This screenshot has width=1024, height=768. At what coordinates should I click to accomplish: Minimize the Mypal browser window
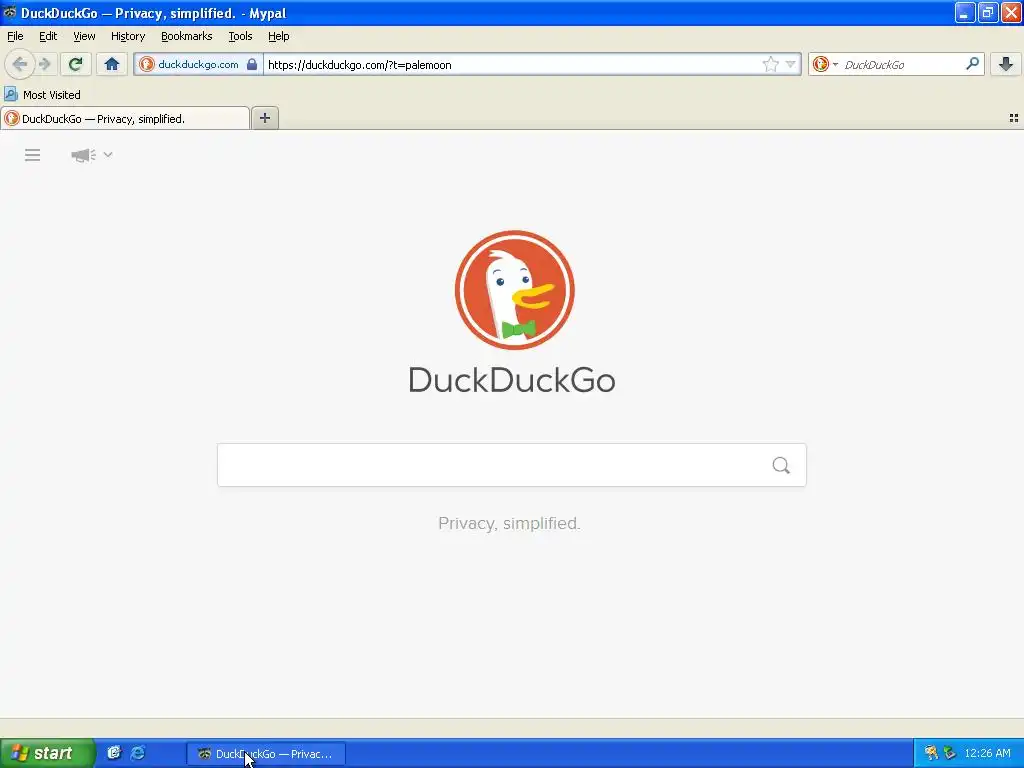point(965,12)
